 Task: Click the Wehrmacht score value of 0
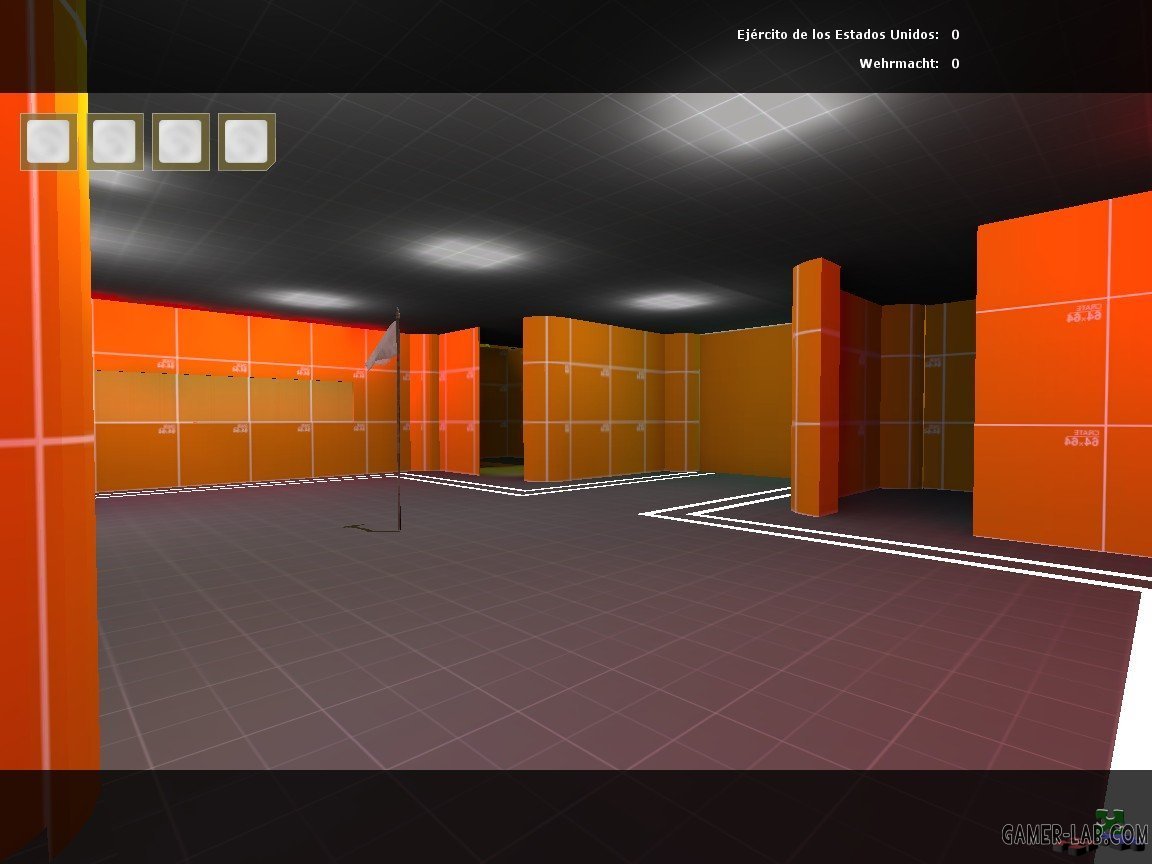[955, 64]
